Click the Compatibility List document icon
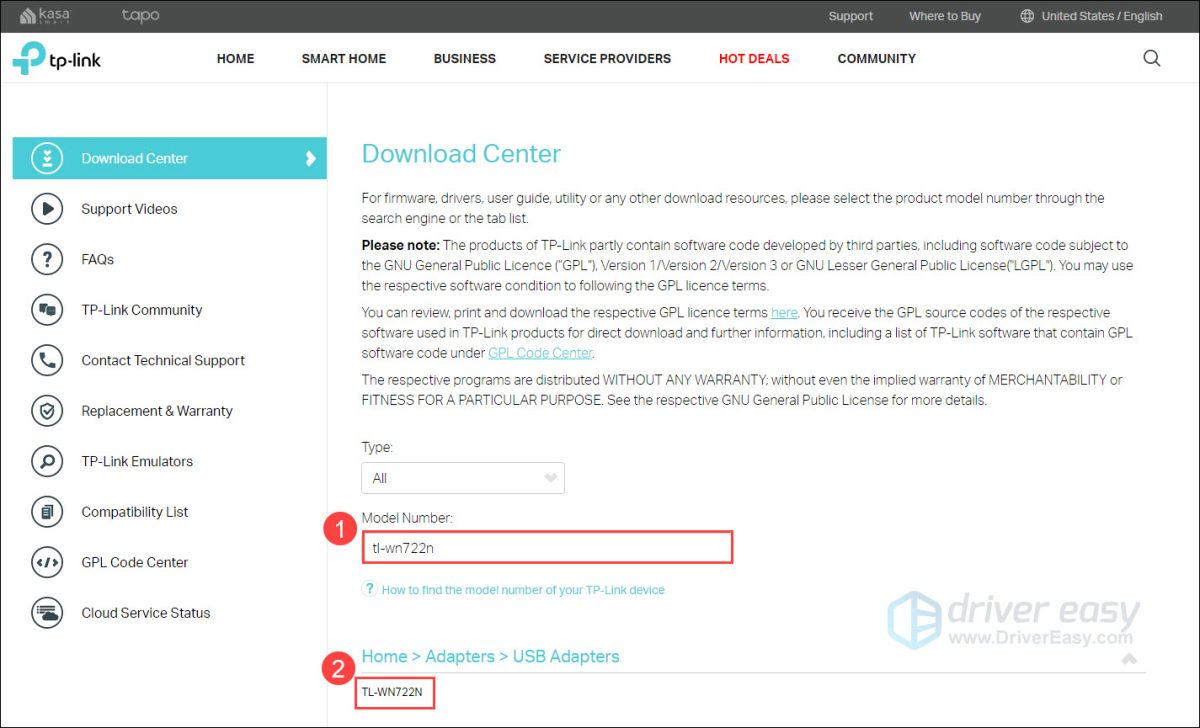Viewport: 1200px width, 728px height. [47, 512]
